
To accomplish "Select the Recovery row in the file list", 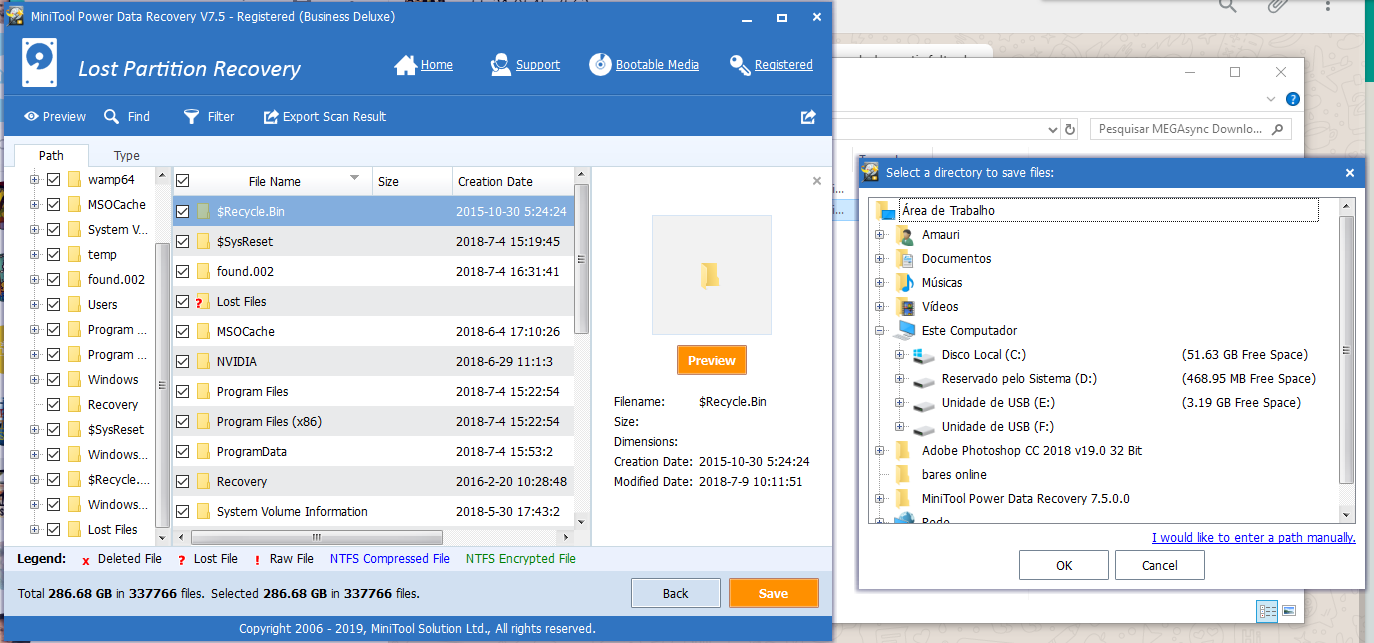I will (x=374, y=481).
